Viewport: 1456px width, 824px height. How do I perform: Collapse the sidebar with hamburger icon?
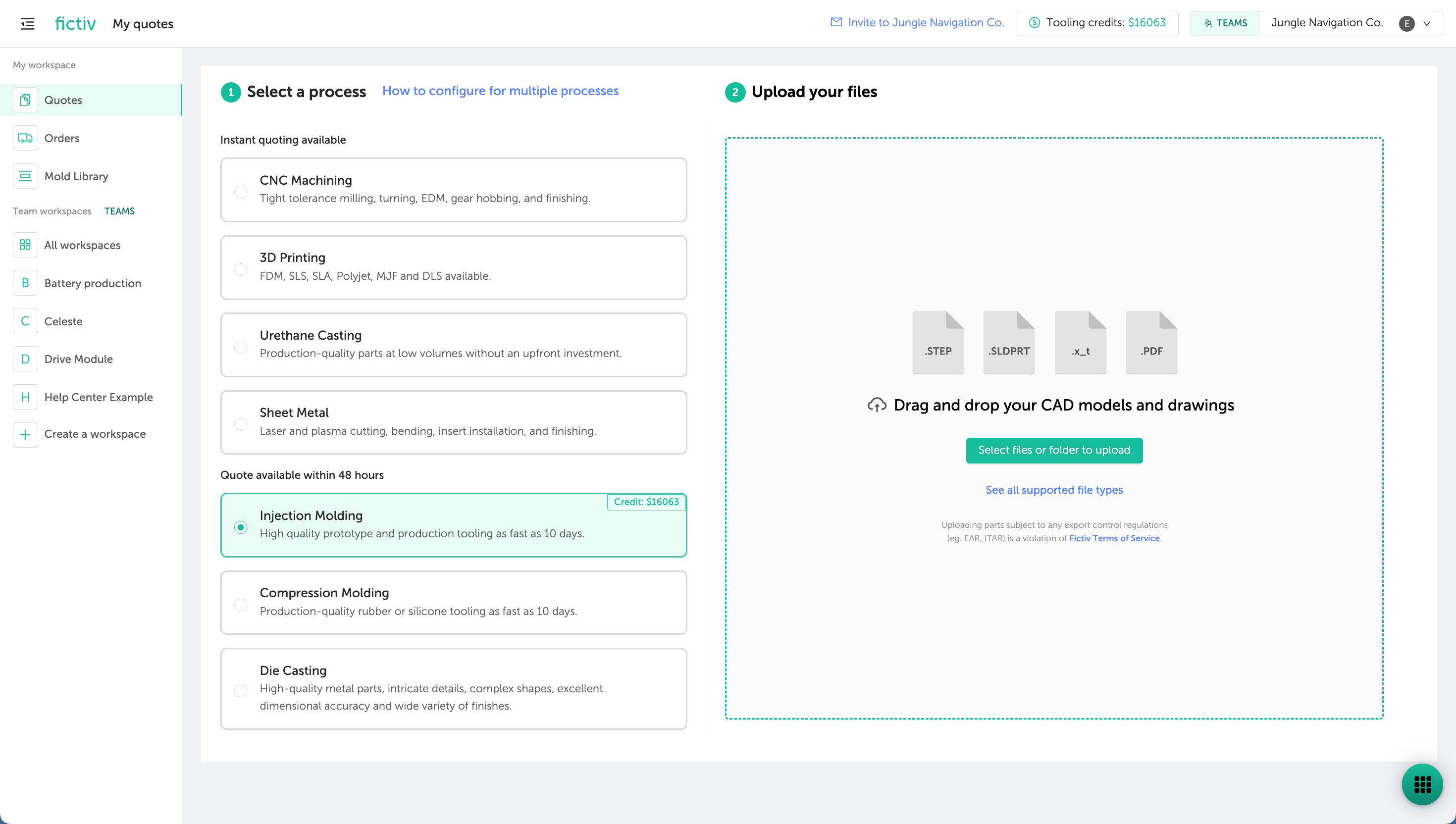pos(27,24)
